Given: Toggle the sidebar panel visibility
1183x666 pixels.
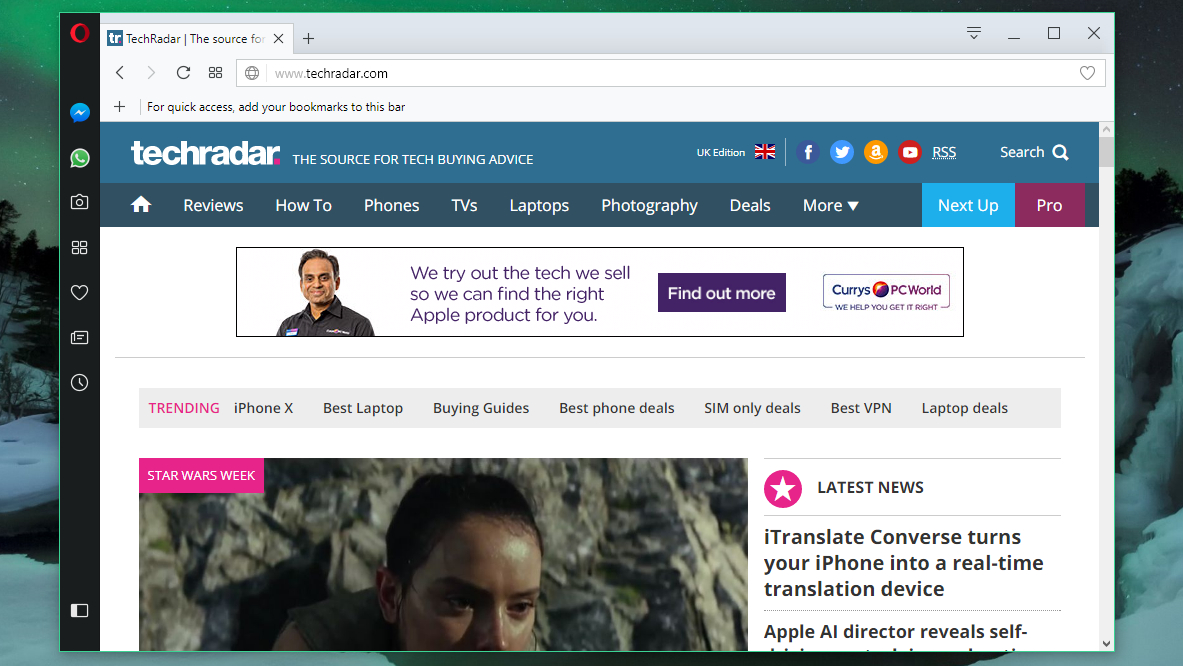Looking at the screenshot, I should click(x=79, y=610).
